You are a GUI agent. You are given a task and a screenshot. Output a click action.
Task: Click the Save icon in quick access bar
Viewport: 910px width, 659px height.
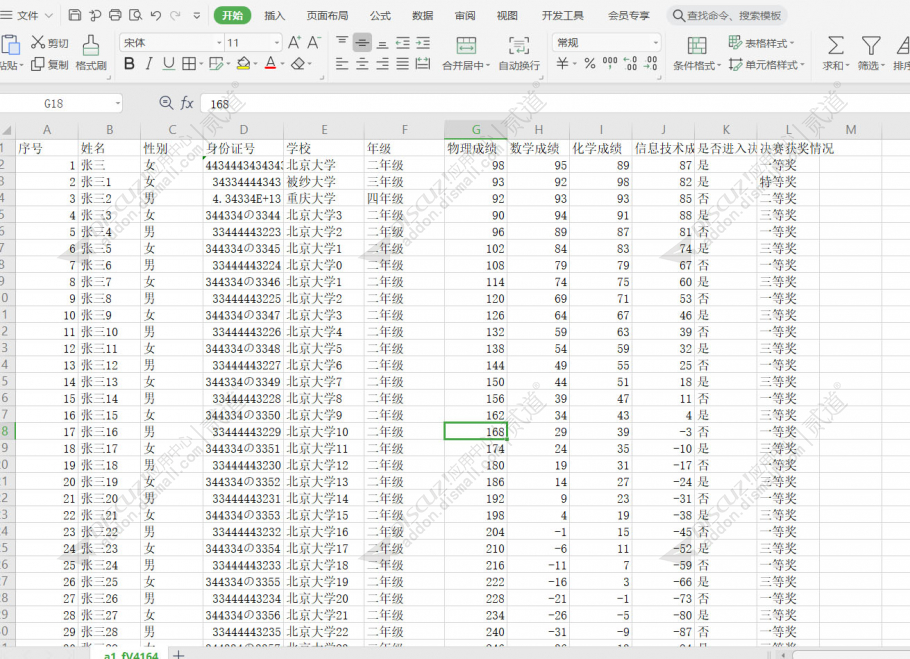click(75, 16)
